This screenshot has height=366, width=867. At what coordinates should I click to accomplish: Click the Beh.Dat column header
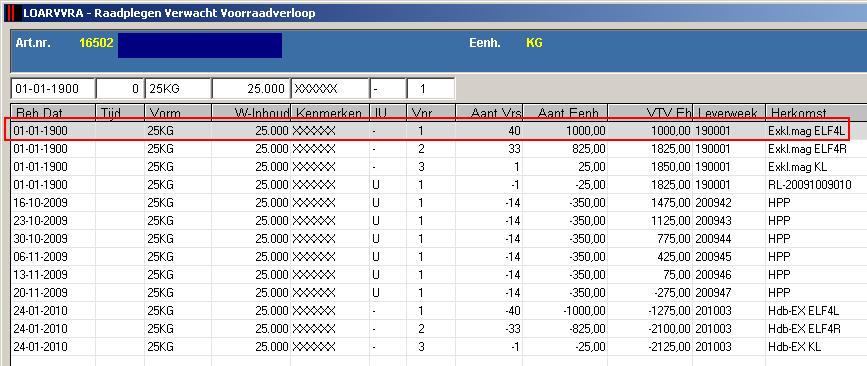pos(53,112)
